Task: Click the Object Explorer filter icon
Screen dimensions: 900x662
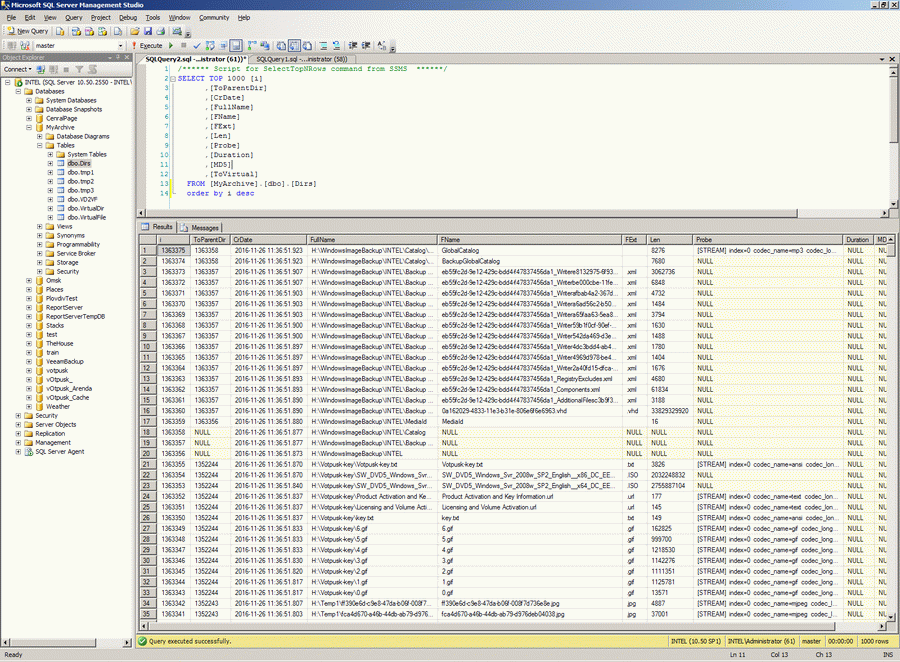Action: tap(79, 69)
